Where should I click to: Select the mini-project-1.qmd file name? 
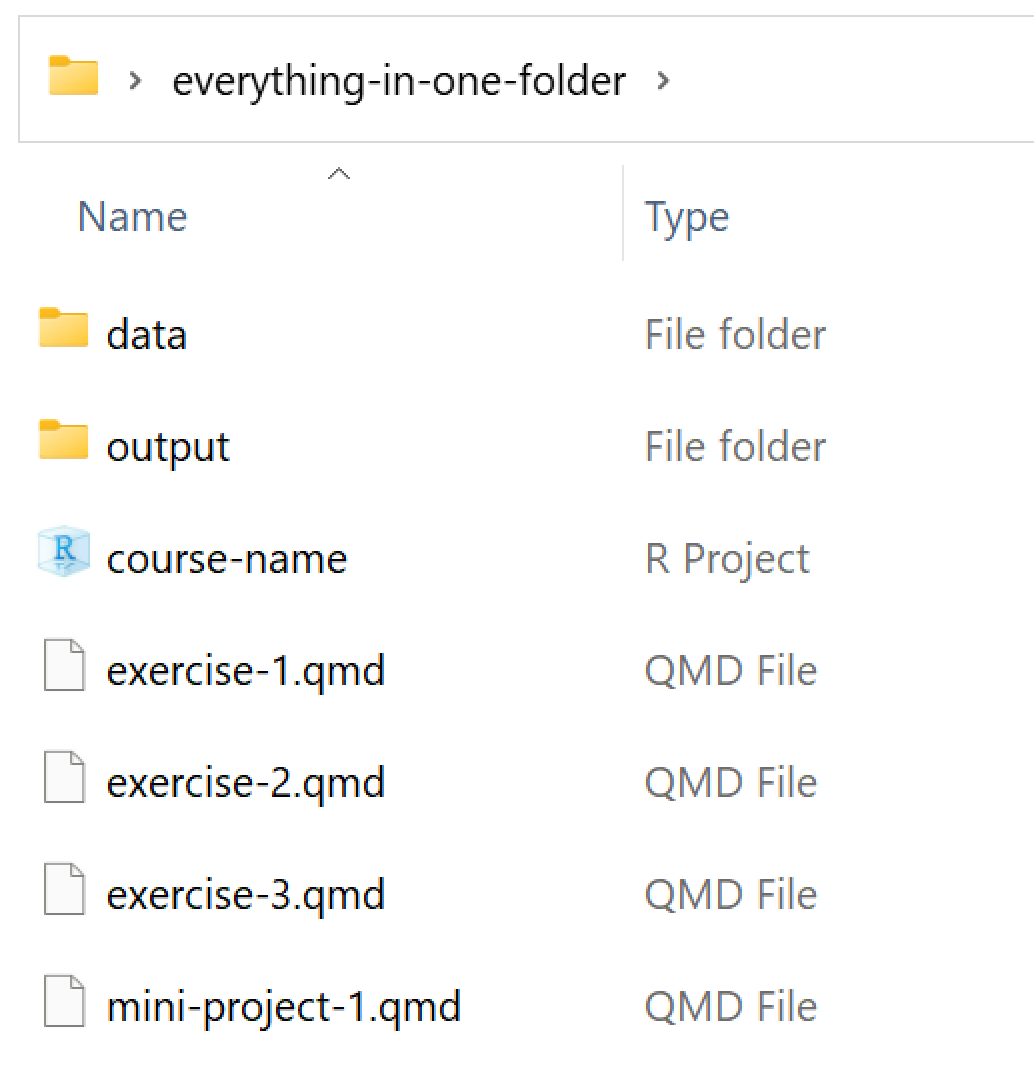click(283, 1006)
